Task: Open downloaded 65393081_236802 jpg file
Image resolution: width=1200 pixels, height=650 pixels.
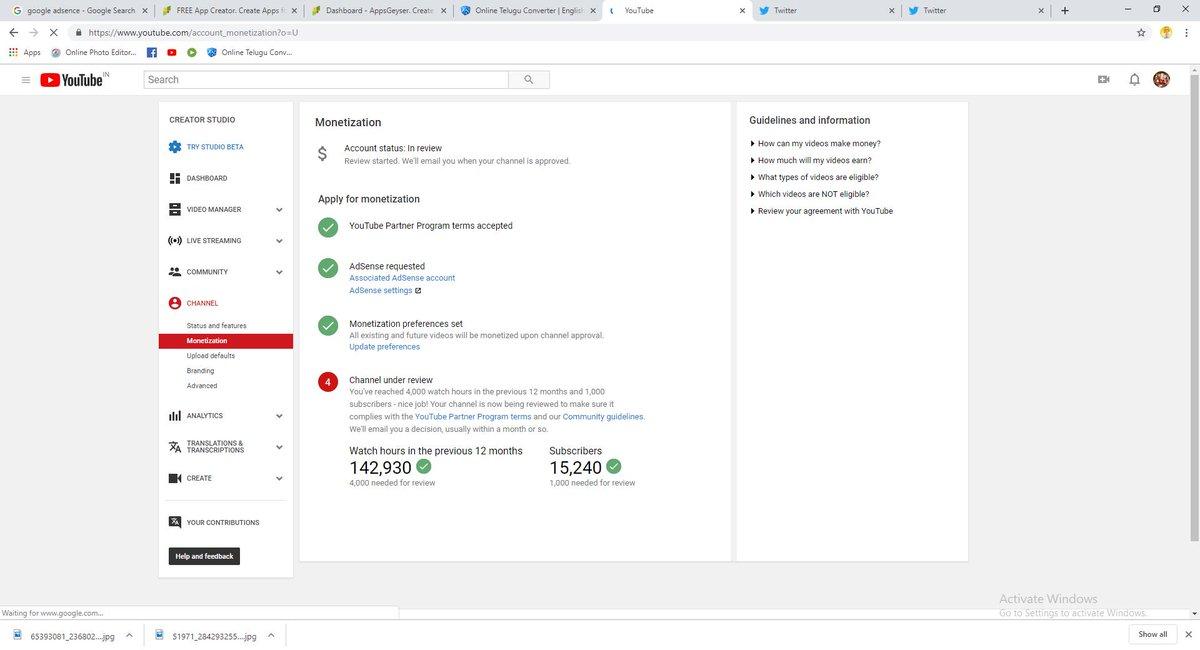Action: (65, 634)
